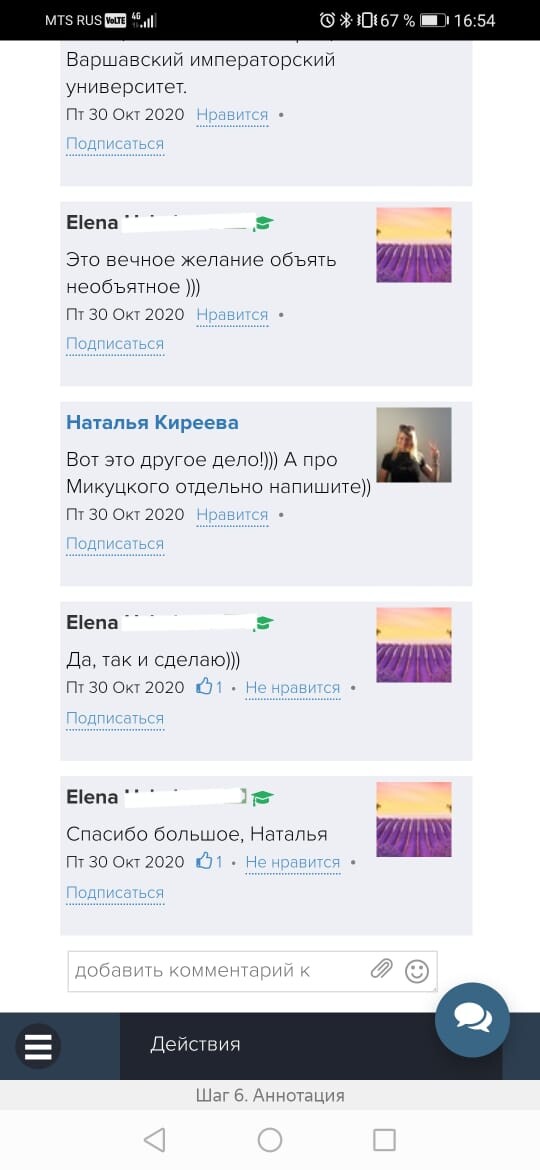The width and height of the screenshot is (540, 1170).
Task: Click lavender field avatar on "объять необъятное" comment
Action: pyautogui.click(x=414, y=245)
